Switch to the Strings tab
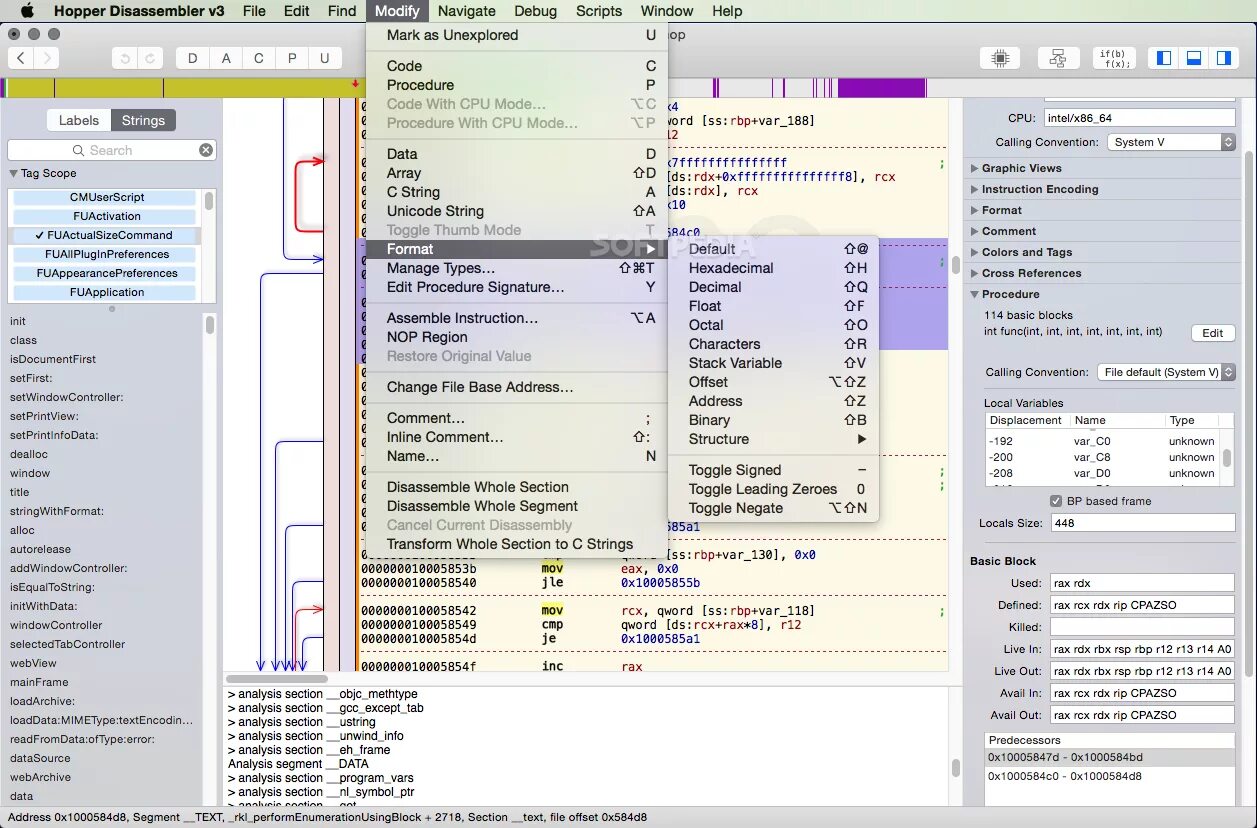Image resolution: width=1257 pixels, height=828 pixels. point(143,120)
